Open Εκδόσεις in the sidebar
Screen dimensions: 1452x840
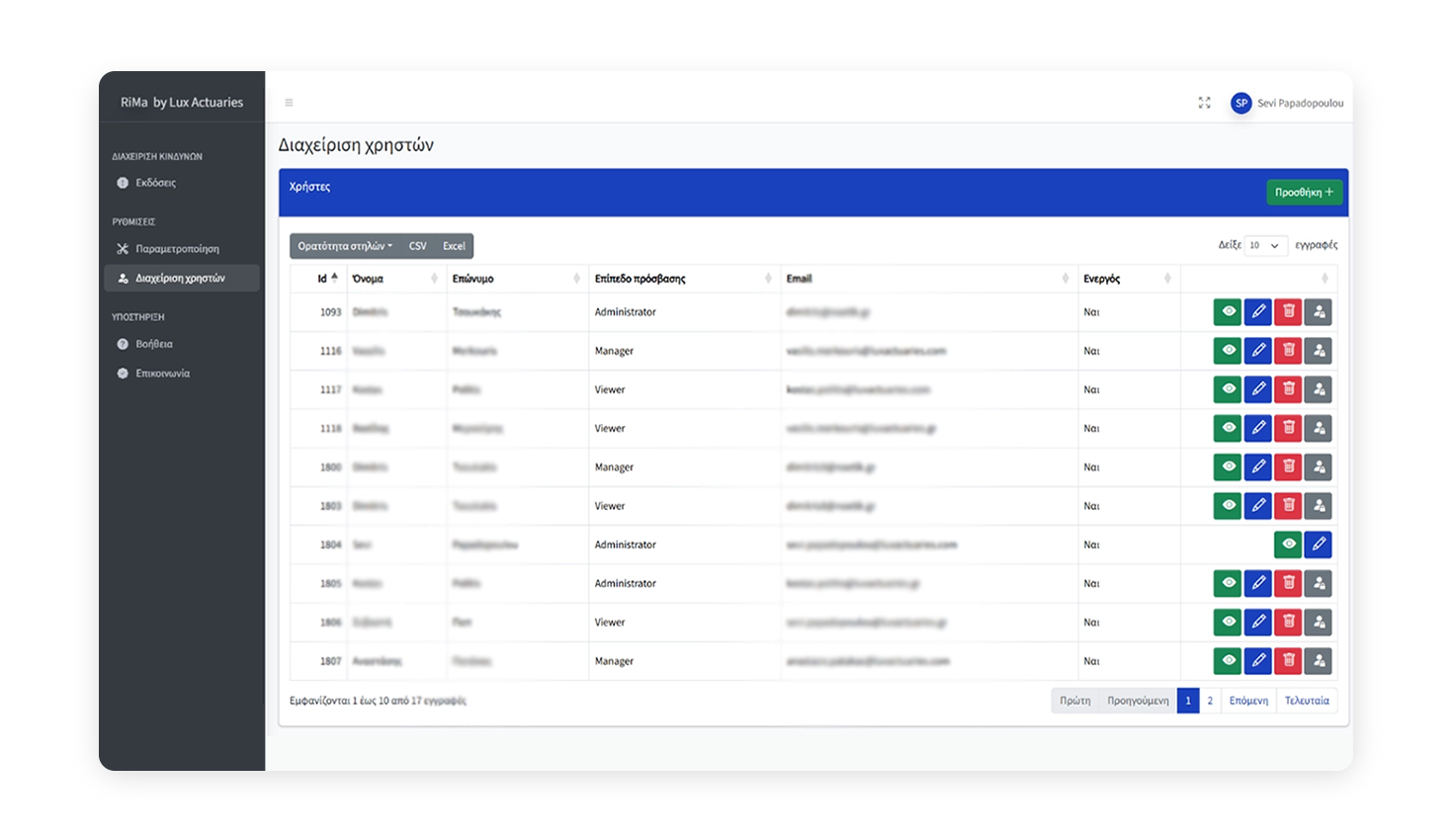coord(155,183)
